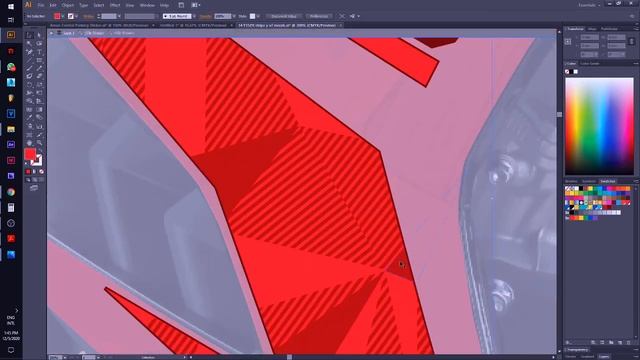Select the Zoom tool
The width and height of the screenshot is (640, 360).
(x=39, y=143)
